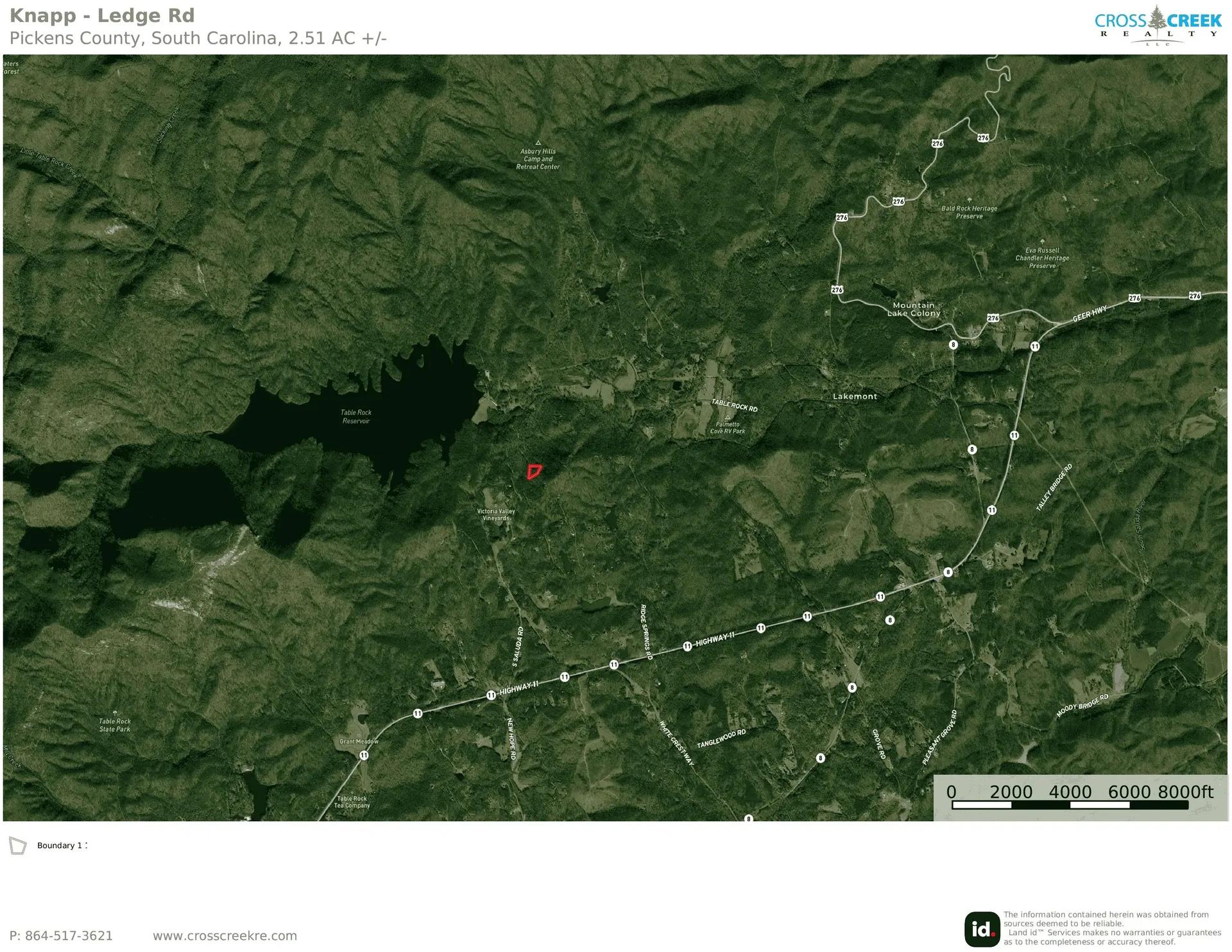
Task: Click the Asbury Hills Camp marker
Action: click(x=538, y=142)
